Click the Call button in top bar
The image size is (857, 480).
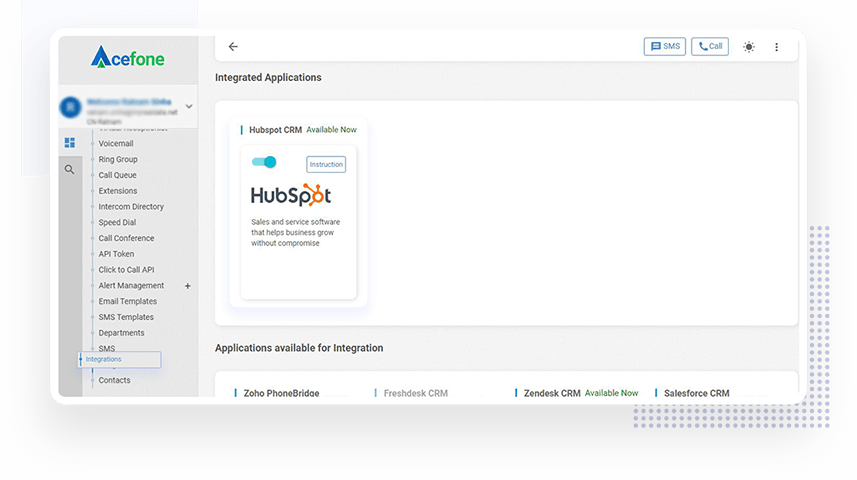click(710, 46)
